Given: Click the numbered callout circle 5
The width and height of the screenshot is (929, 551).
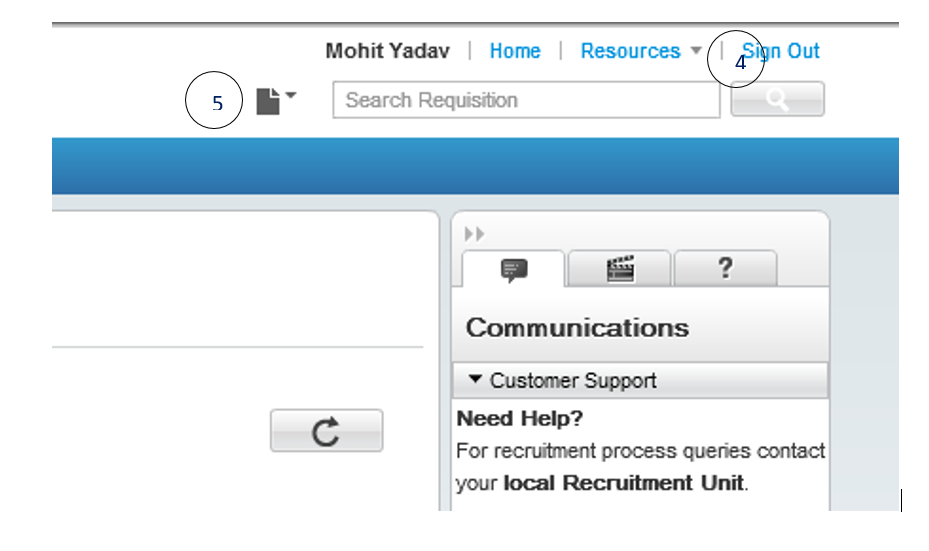Looking at the screenshot, I should click(215, 103).
